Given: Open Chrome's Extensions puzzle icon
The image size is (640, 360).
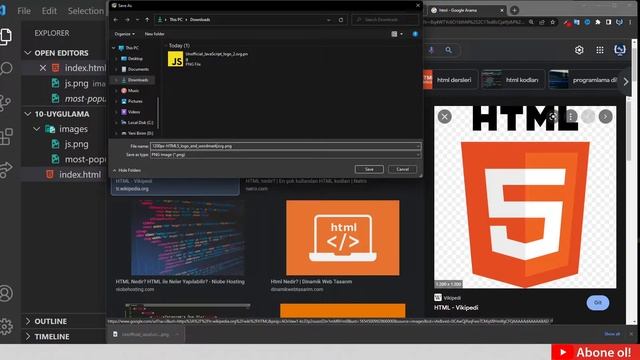Looking at the screenshot, I should [x=598, y=22].
